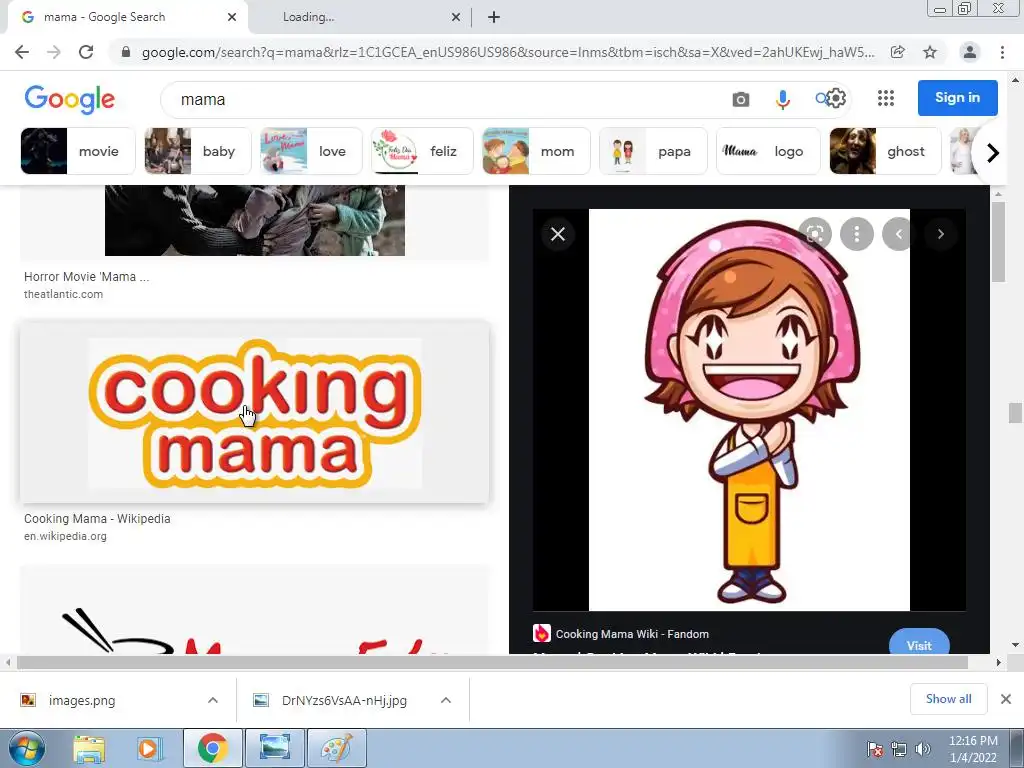Click the Sign in button
1024x768 pixels.
957,98
